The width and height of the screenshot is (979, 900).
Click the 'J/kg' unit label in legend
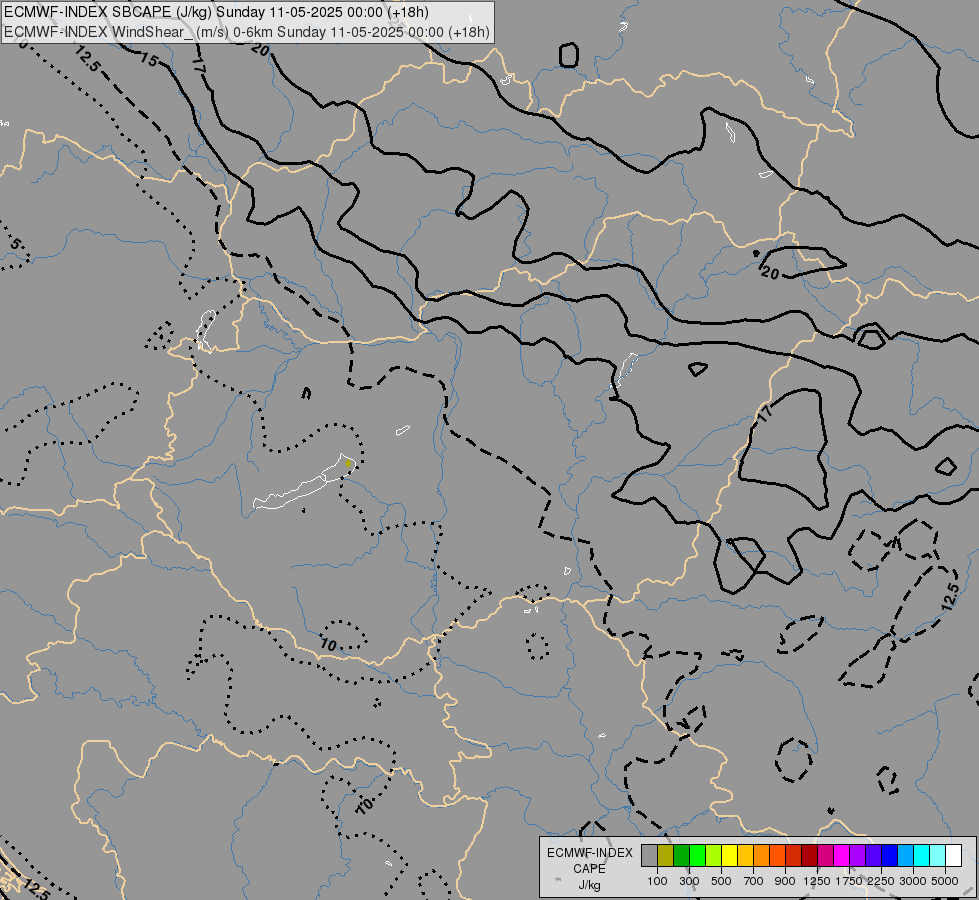pyautogui.click(x=589, y=886)
